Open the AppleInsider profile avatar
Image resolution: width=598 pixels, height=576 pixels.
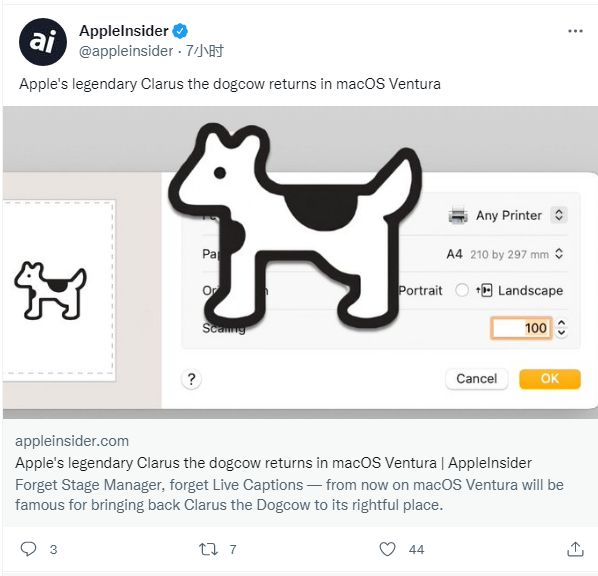[x=43, y=42]
